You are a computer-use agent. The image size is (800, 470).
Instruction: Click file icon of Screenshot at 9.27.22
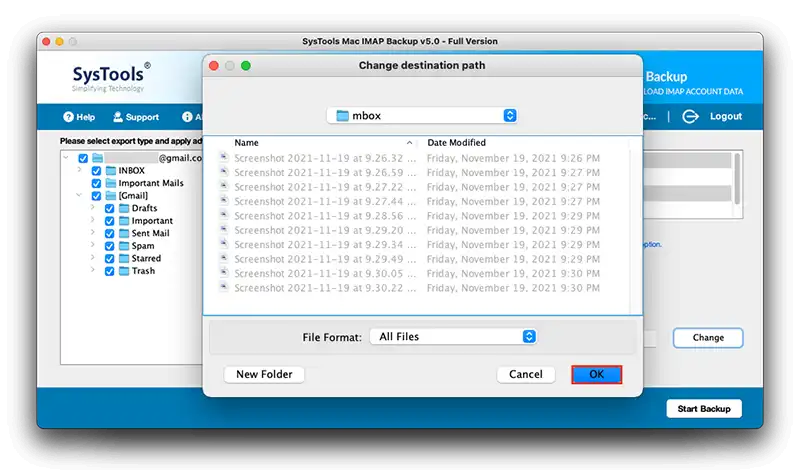click(223, 186)
